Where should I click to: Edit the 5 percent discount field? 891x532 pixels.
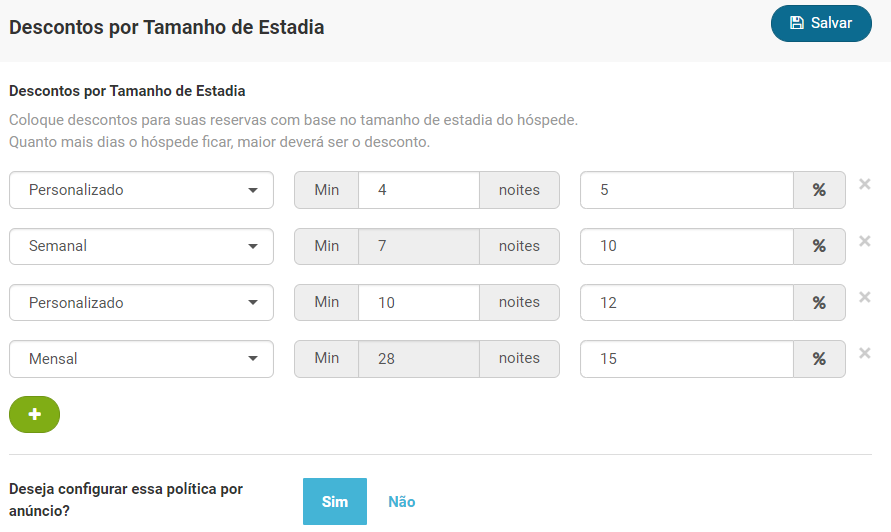point(686,190)
